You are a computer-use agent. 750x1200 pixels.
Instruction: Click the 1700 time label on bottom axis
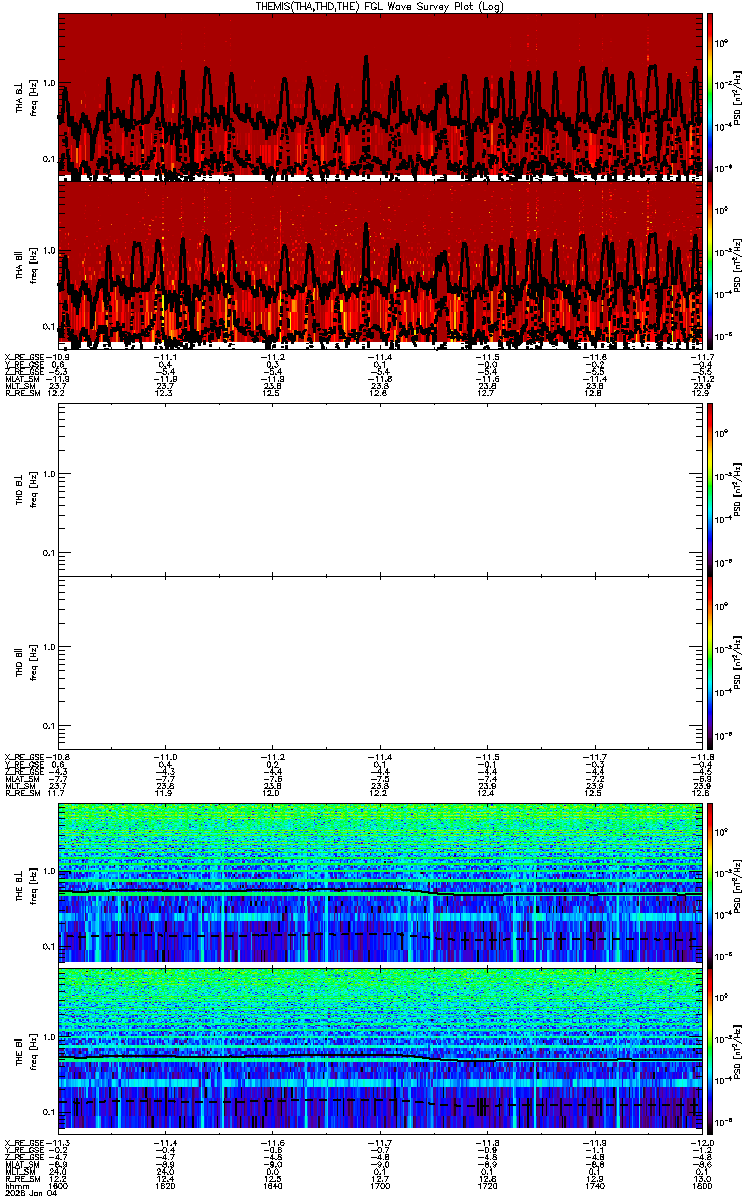[380, 1186]
